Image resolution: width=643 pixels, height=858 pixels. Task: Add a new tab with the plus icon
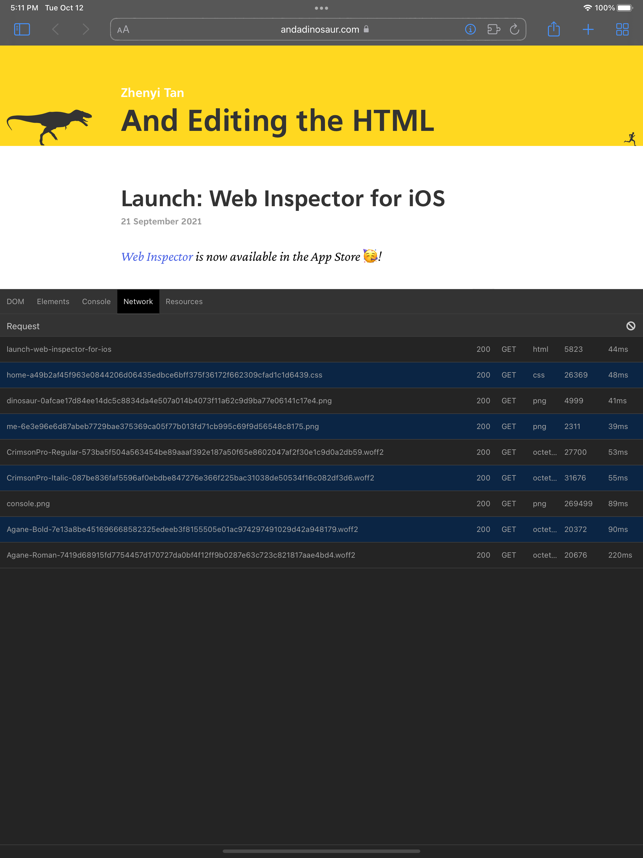click(x=588, y=30)
